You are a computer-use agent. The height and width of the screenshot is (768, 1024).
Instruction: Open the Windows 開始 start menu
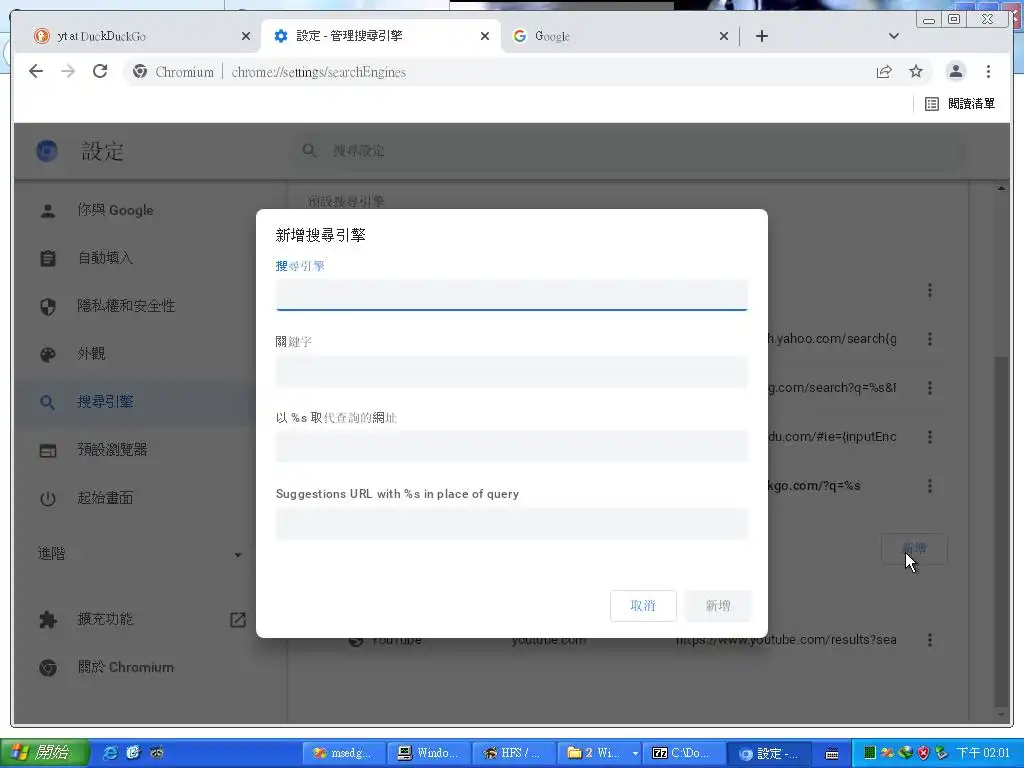[44, 753]
